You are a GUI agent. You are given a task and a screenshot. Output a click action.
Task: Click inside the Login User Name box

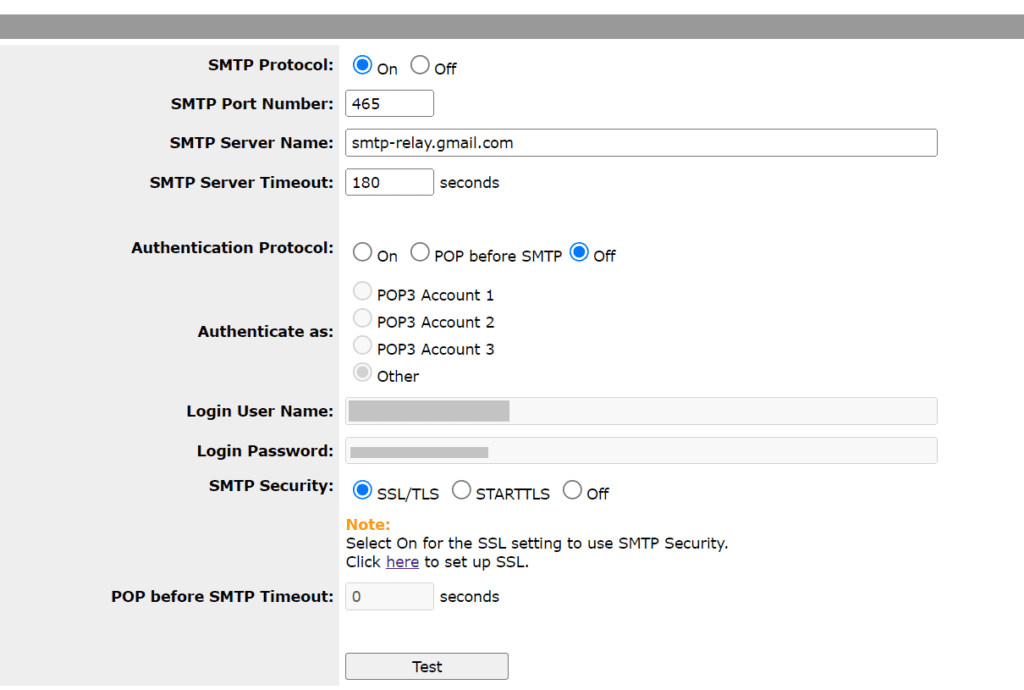click(640, 410)
